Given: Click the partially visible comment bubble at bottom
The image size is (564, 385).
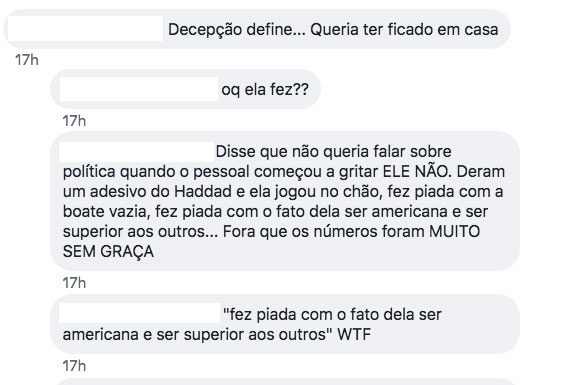Looking at the screenshot, I should pyautogui.click(x=285, y=382).
